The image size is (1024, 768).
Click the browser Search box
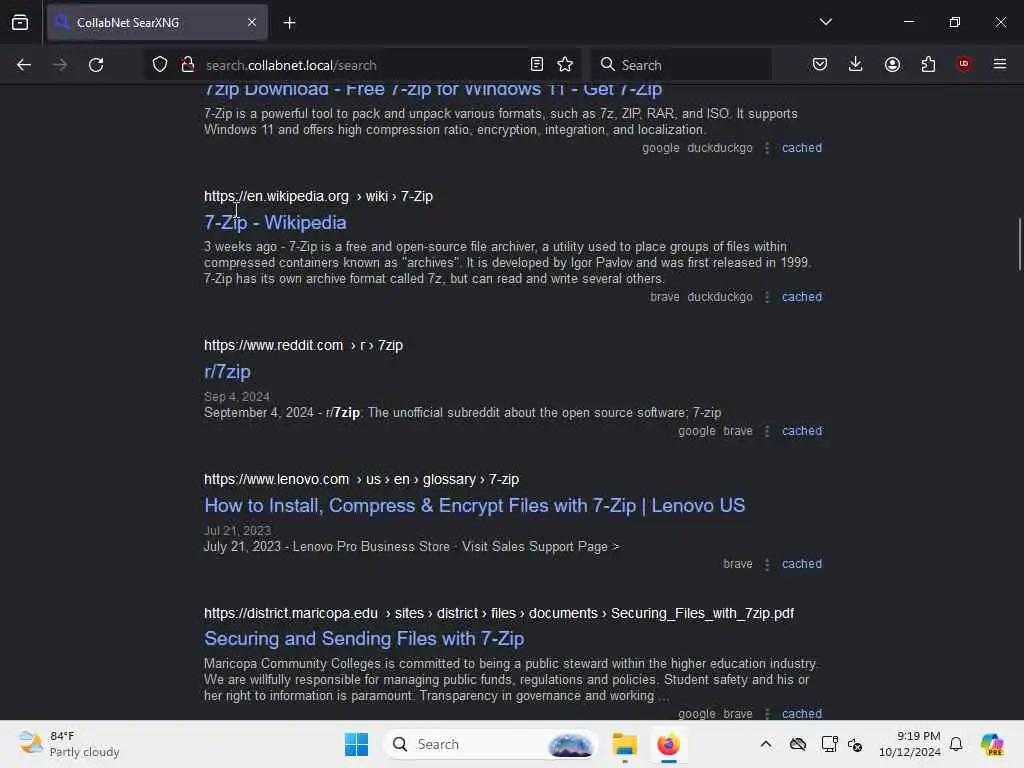(x=682, y=65)
